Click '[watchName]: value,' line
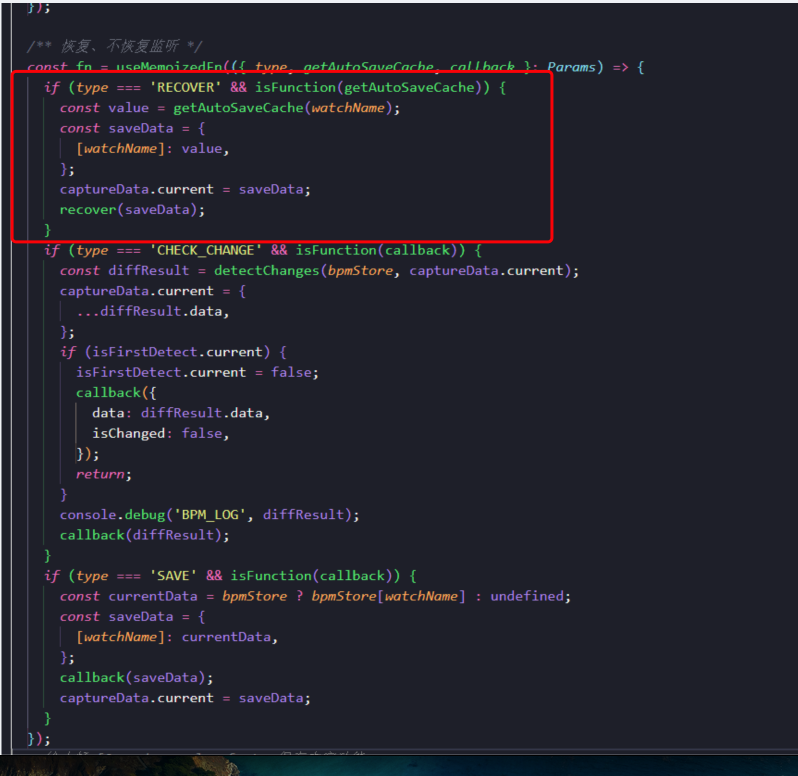Image resolution: width=798 pixels, height=776 pixels. [153, 149]
